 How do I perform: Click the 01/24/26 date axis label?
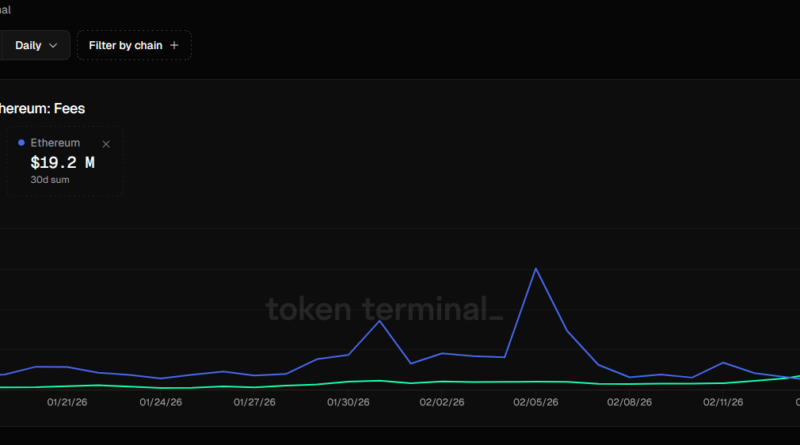click(160, 402)
